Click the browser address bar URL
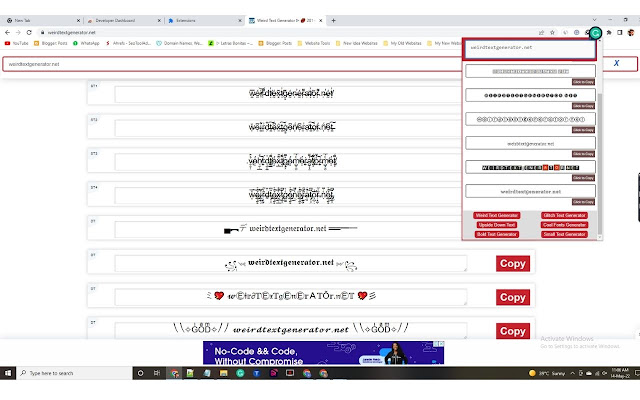The height and width of the screenshot is (400, 640). coord(72,32)
